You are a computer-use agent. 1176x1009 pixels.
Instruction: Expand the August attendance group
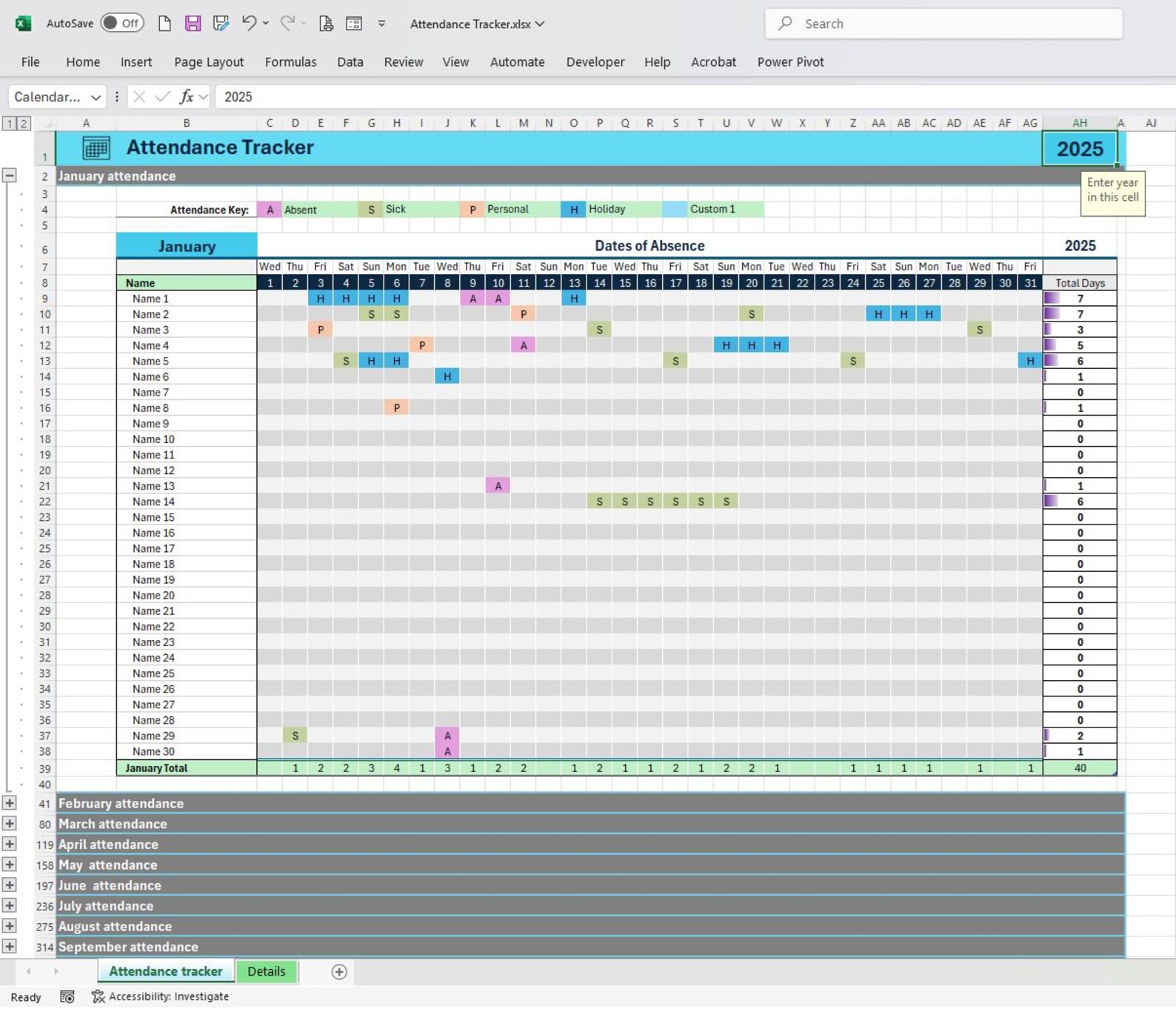tap(10, 926)
